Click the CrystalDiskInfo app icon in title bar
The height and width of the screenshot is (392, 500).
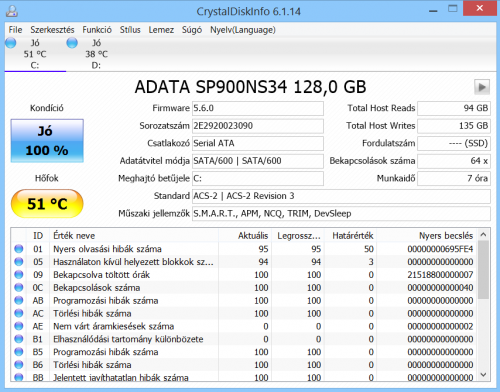(12, 11)
